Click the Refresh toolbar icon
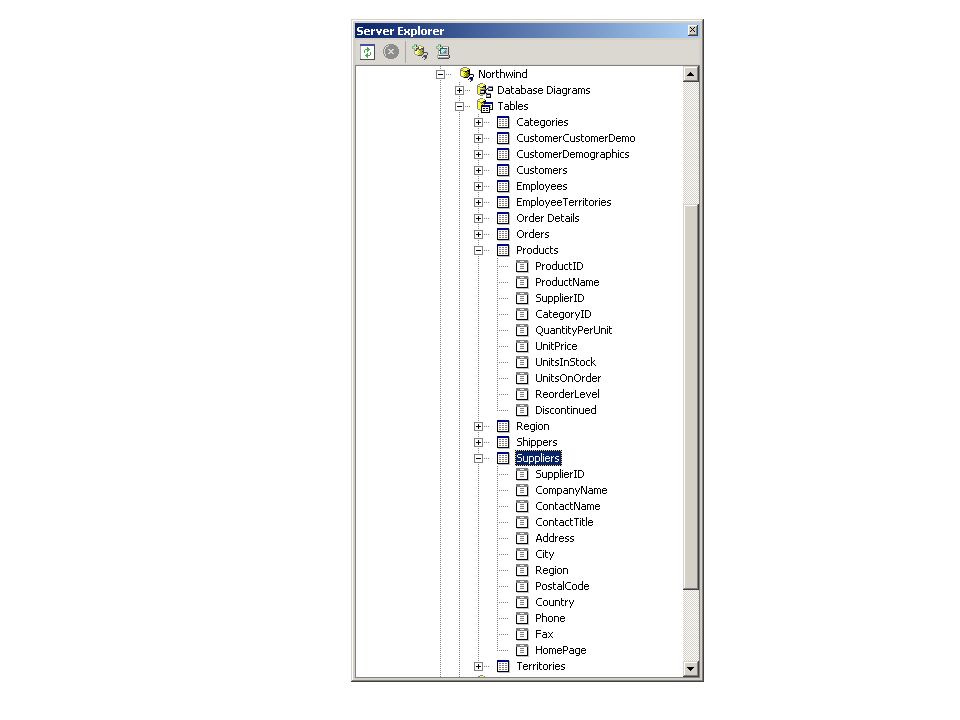The image size is (960, 720). 367,52
